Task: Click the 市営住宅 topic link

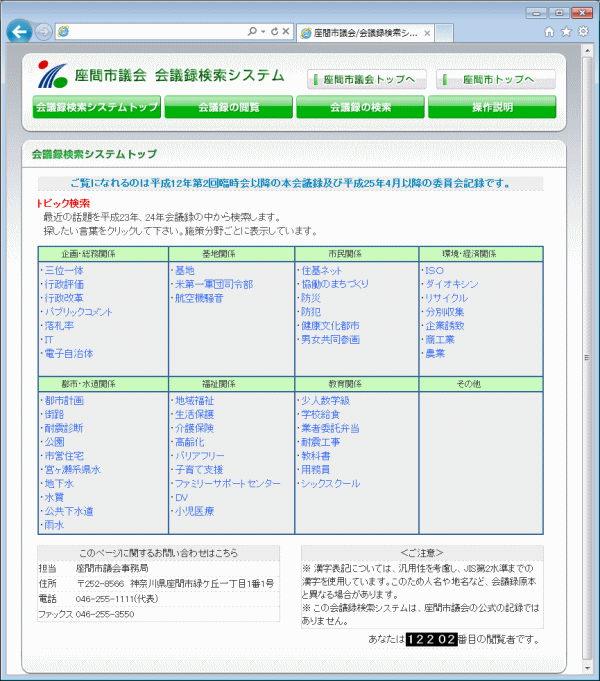Action: click(64, 456)
